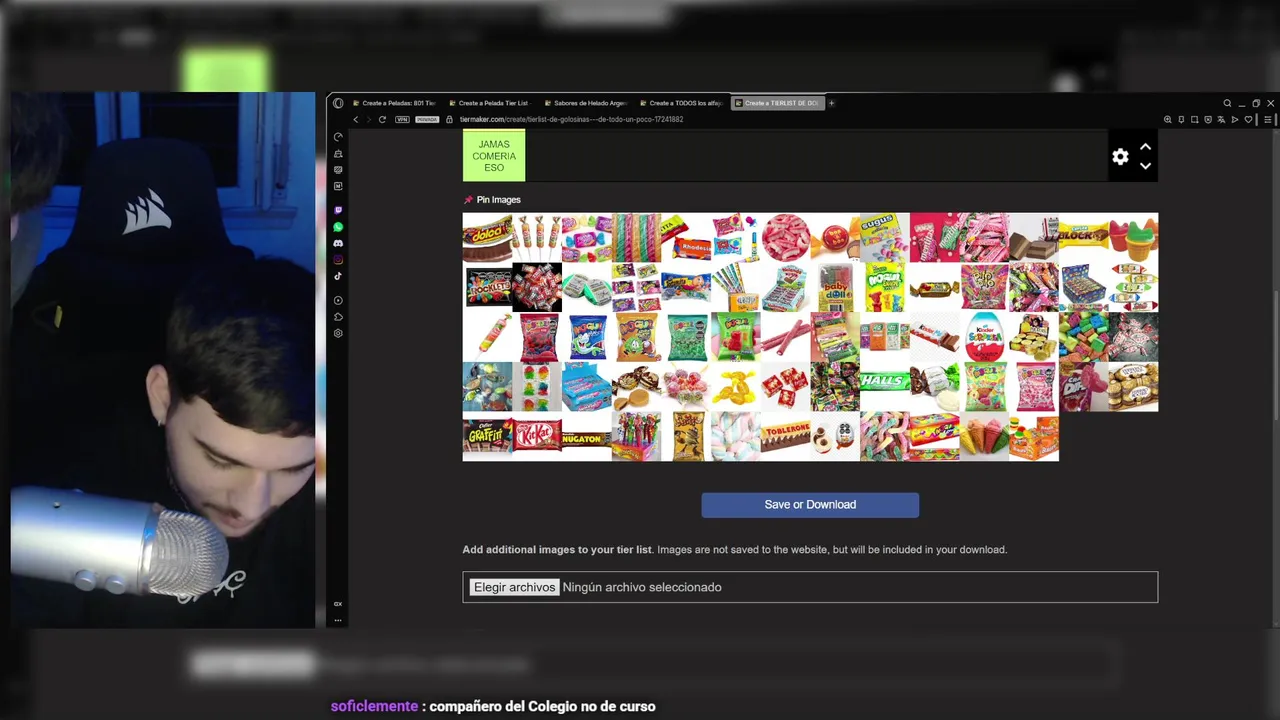The image size is (1280, 720).
Task: Select the Kinder Sorpresa egg thumbnail
Action: pos(984,337)
